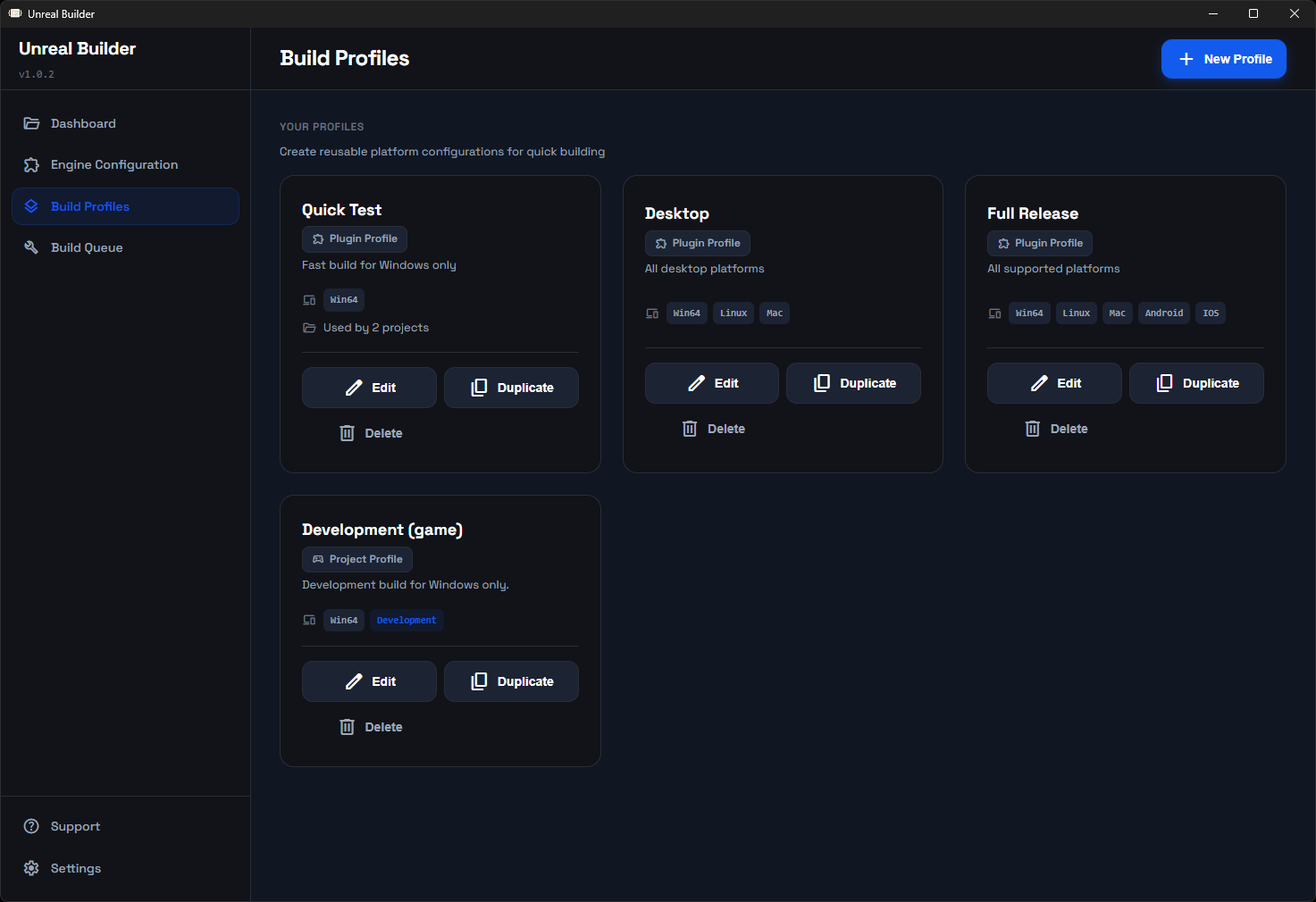
Task: Click the copy icon in Quick Test card
Action: coord(479,388)
